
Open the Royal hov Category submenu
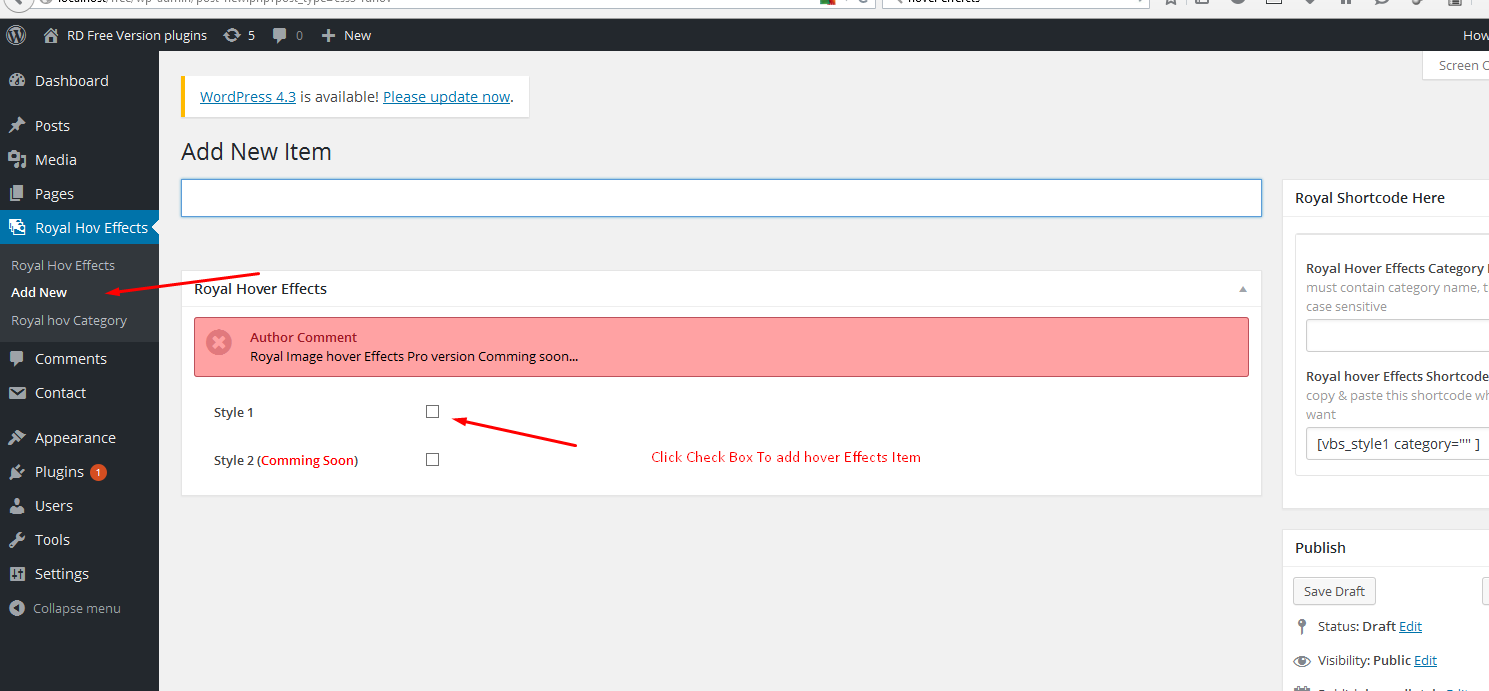tap(69, 320)
